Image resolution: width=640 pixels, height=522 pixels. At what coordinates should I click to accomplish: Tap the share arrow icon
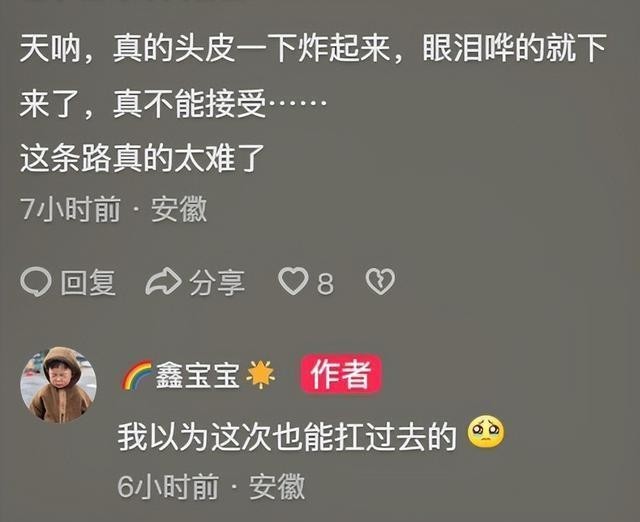point(163,282)
